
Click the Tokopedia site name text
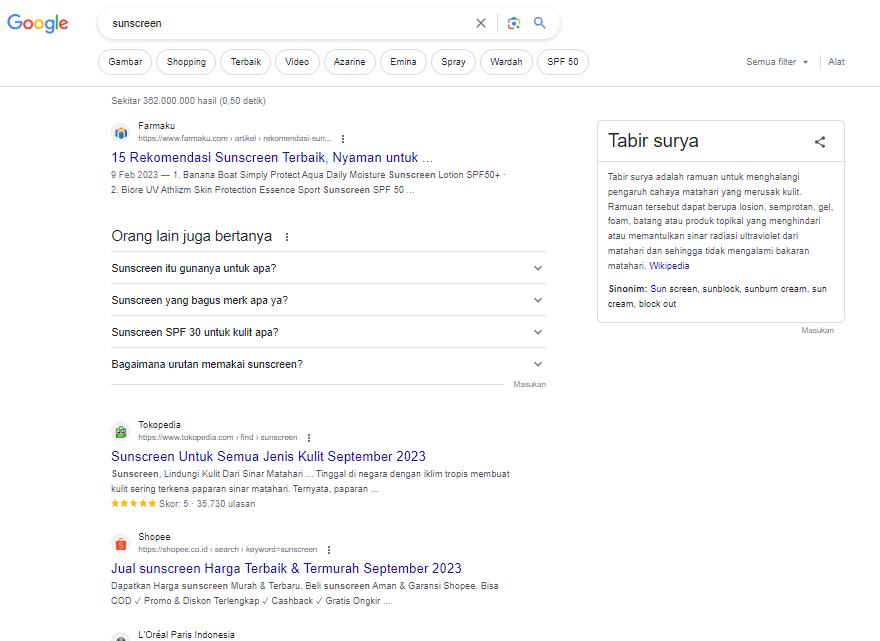click(x=159, y=425)
